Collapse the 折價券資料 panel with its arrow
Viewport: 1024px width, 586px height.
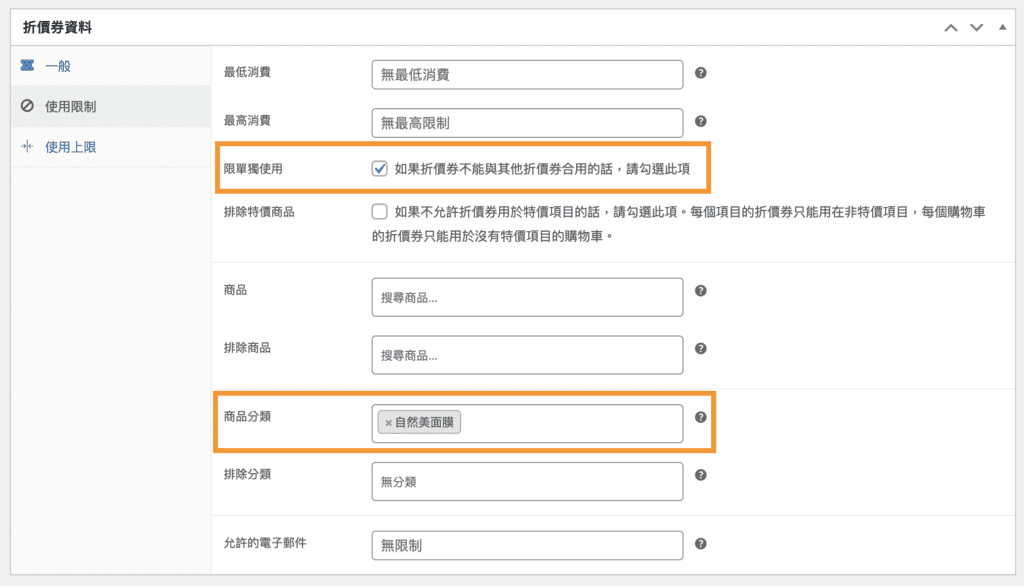1003,28
